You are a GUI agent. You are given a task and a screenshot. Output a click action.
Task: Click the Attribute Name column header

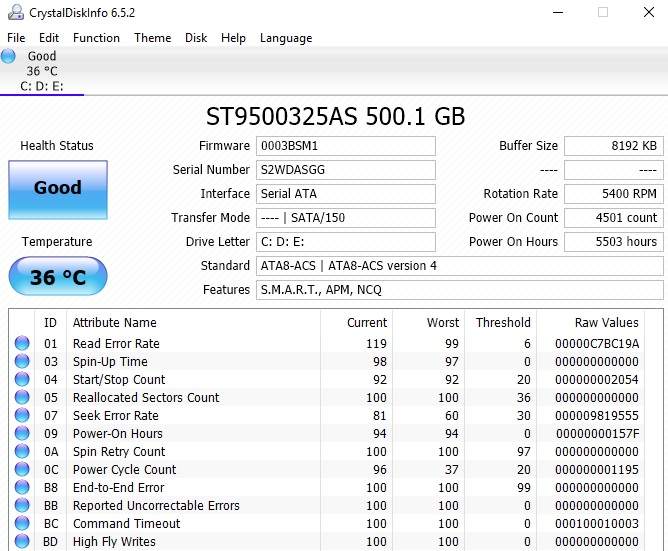(115, 323)
